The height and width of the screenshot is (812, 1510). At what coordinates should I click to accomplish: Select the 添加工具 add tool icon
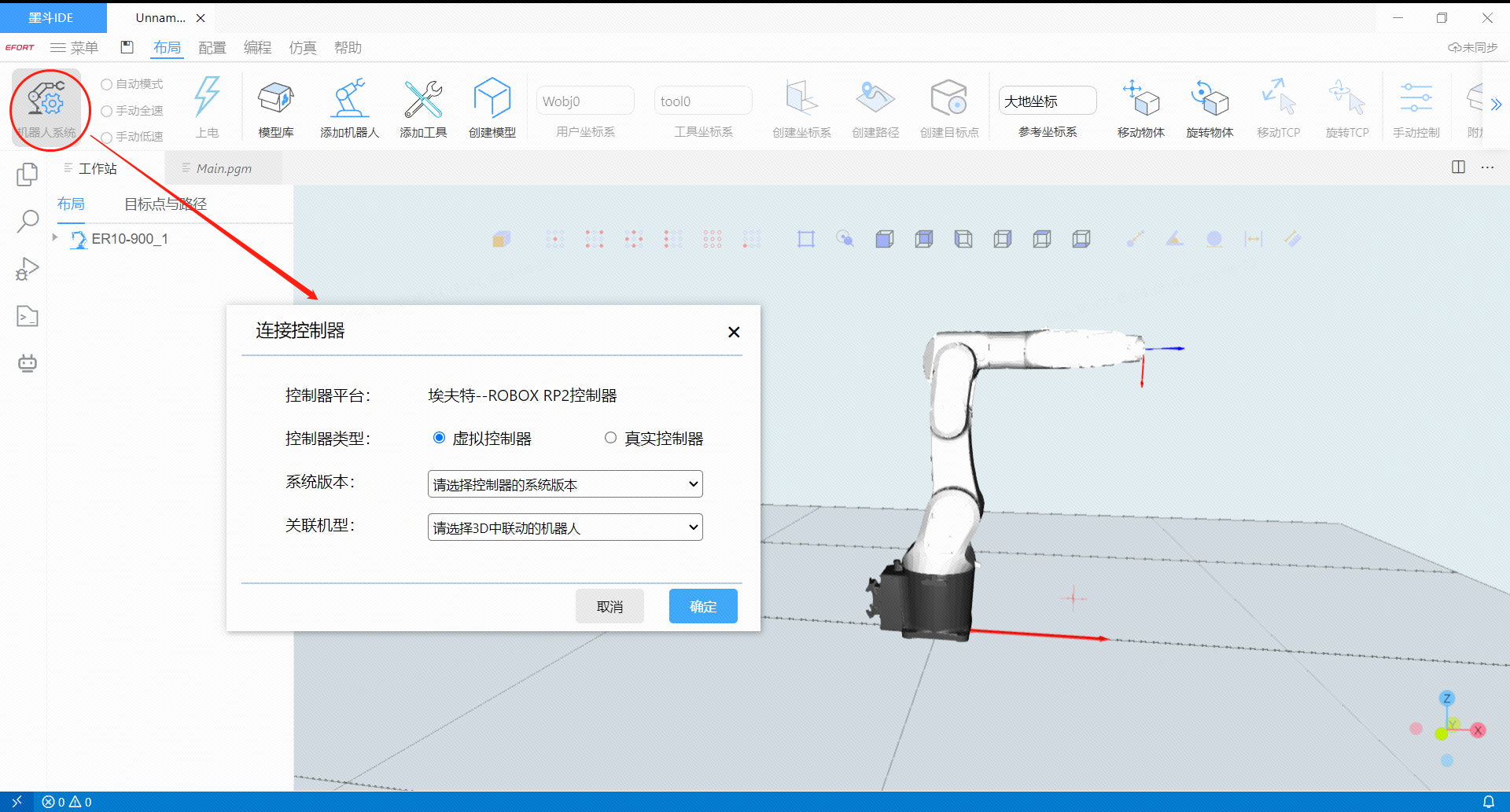pos(423,108)
